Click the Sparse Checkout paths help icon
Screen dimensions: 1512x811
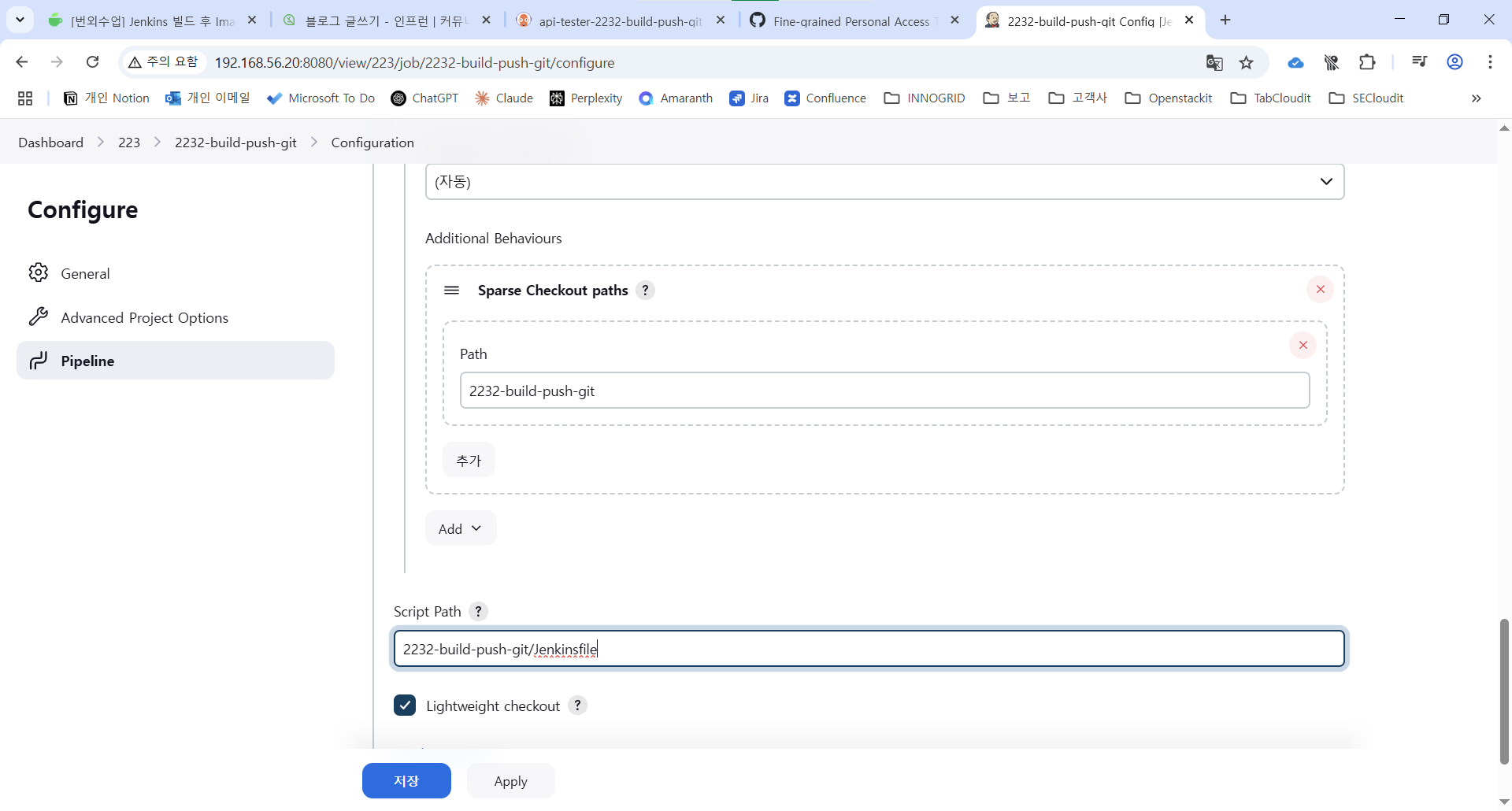[645, 291]
